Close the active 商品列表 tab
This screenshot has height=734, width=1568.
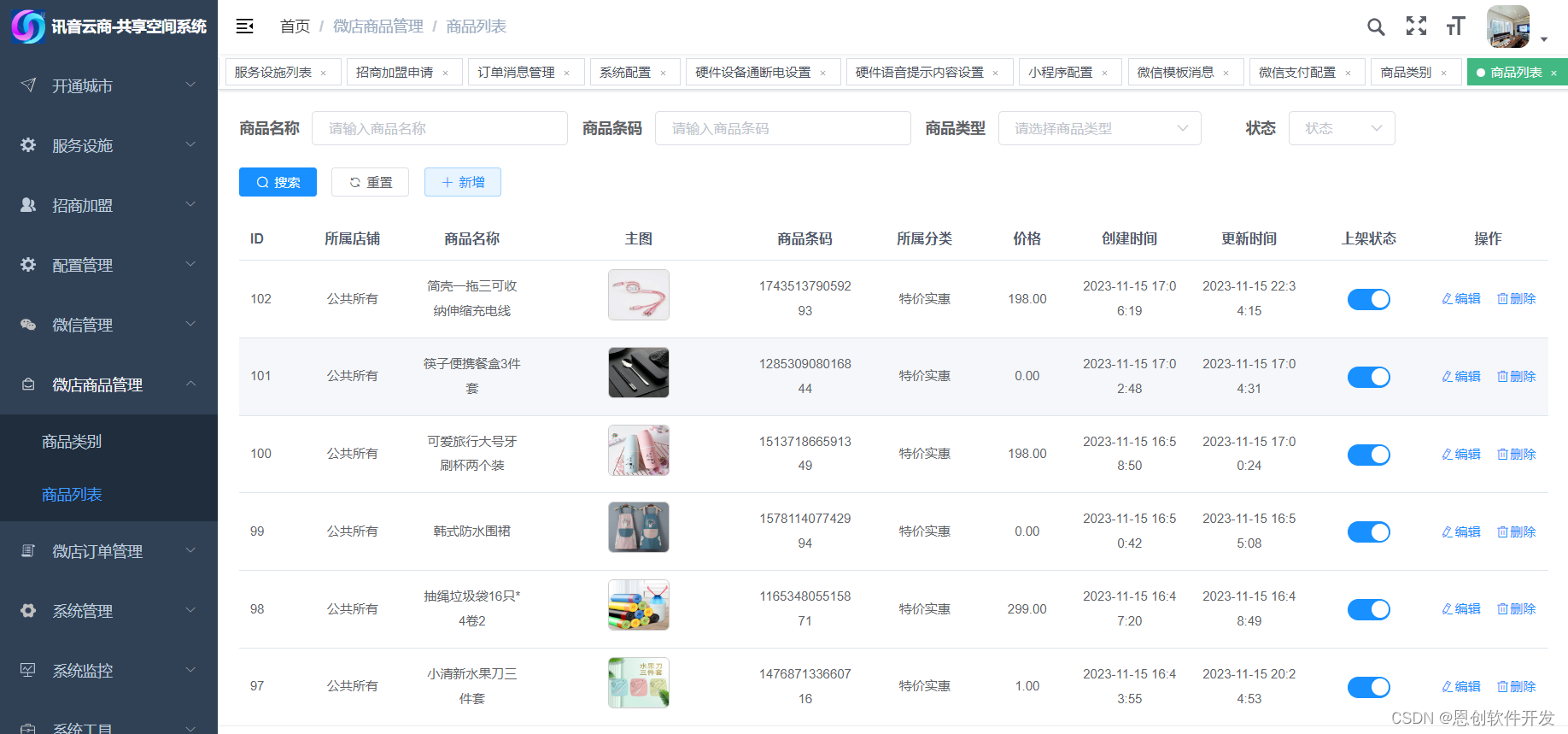point(1553,73)
